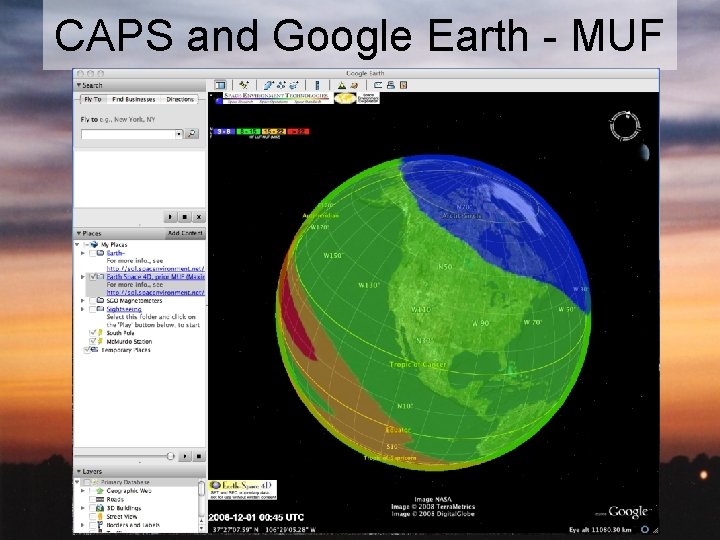Stop the Places tour button
Screen dimensions: 720x540
click(199, 456)
